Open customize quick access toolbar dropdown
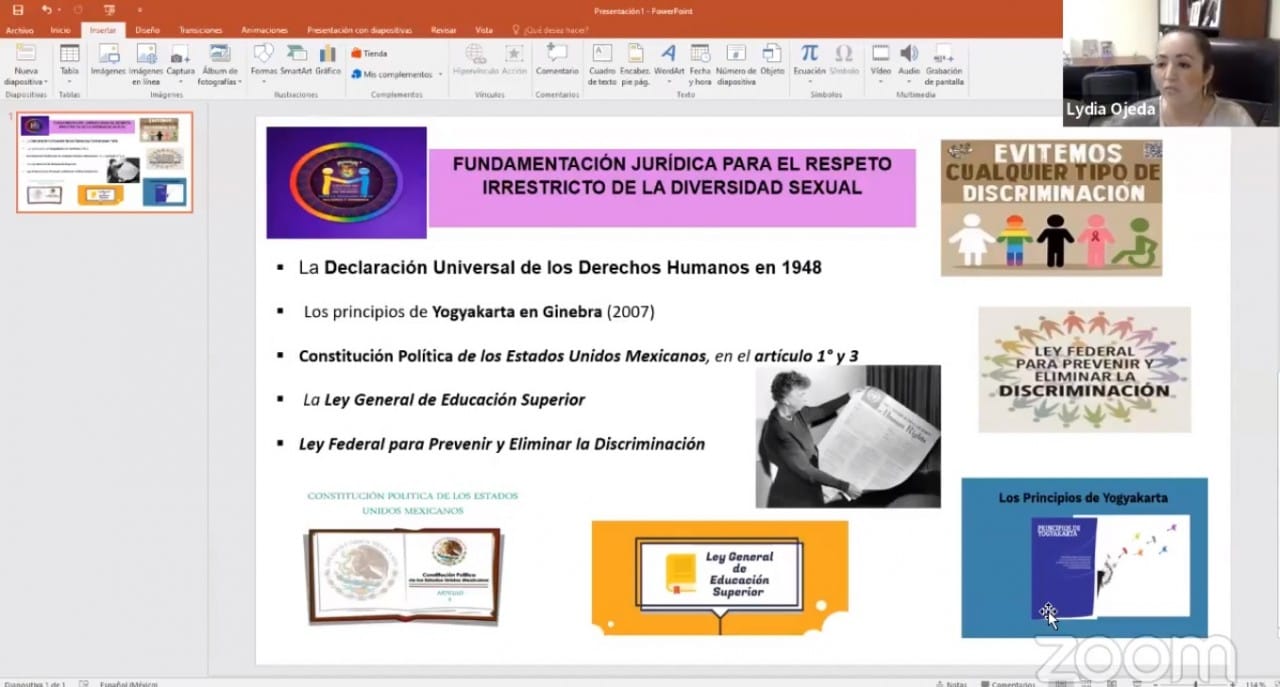The height and width of the screenshot is (687, 1280). click(139, 10)
